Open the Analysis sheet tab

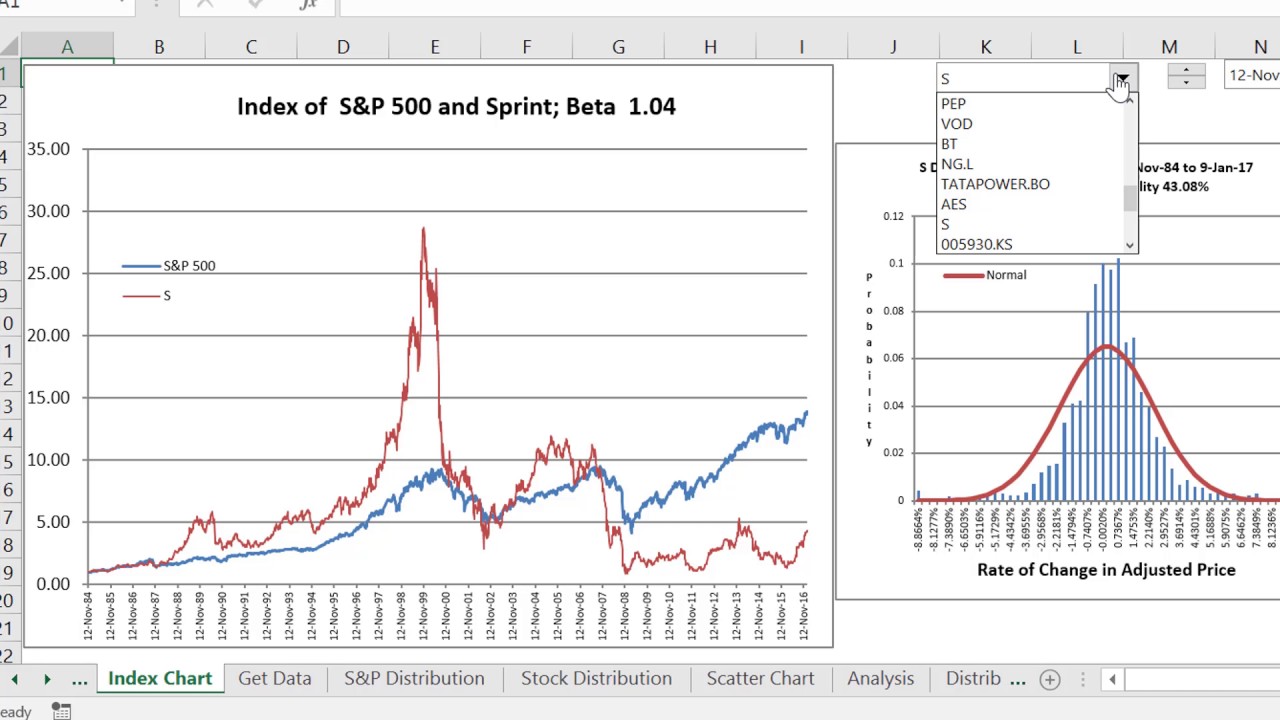880,678
